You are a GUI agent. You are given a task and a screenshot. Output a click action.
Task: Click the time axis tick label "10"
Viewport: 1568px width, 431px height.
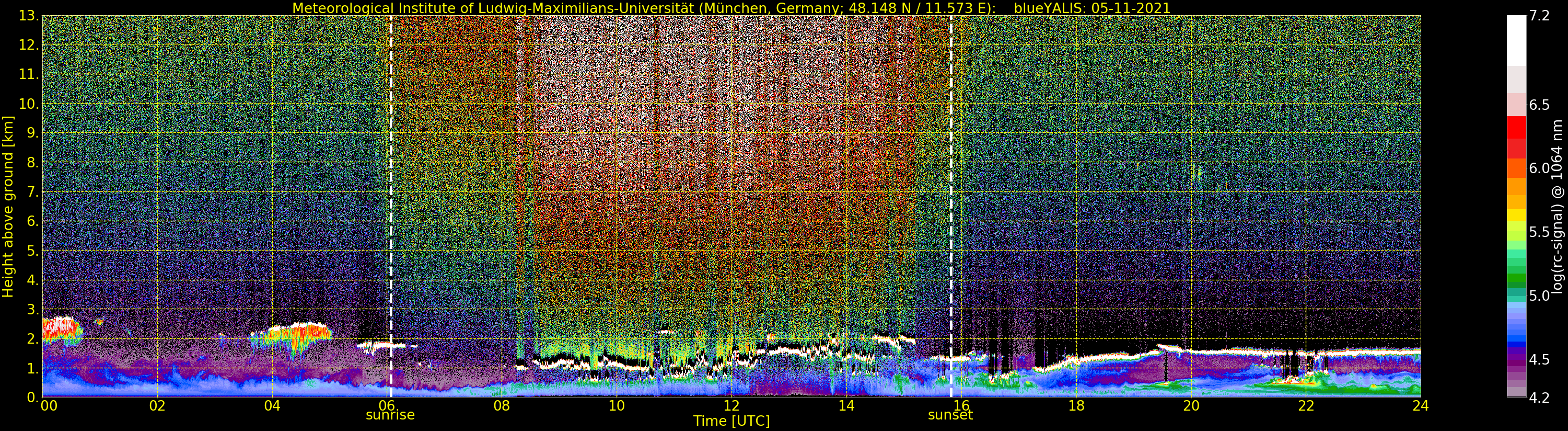[617, 405]
